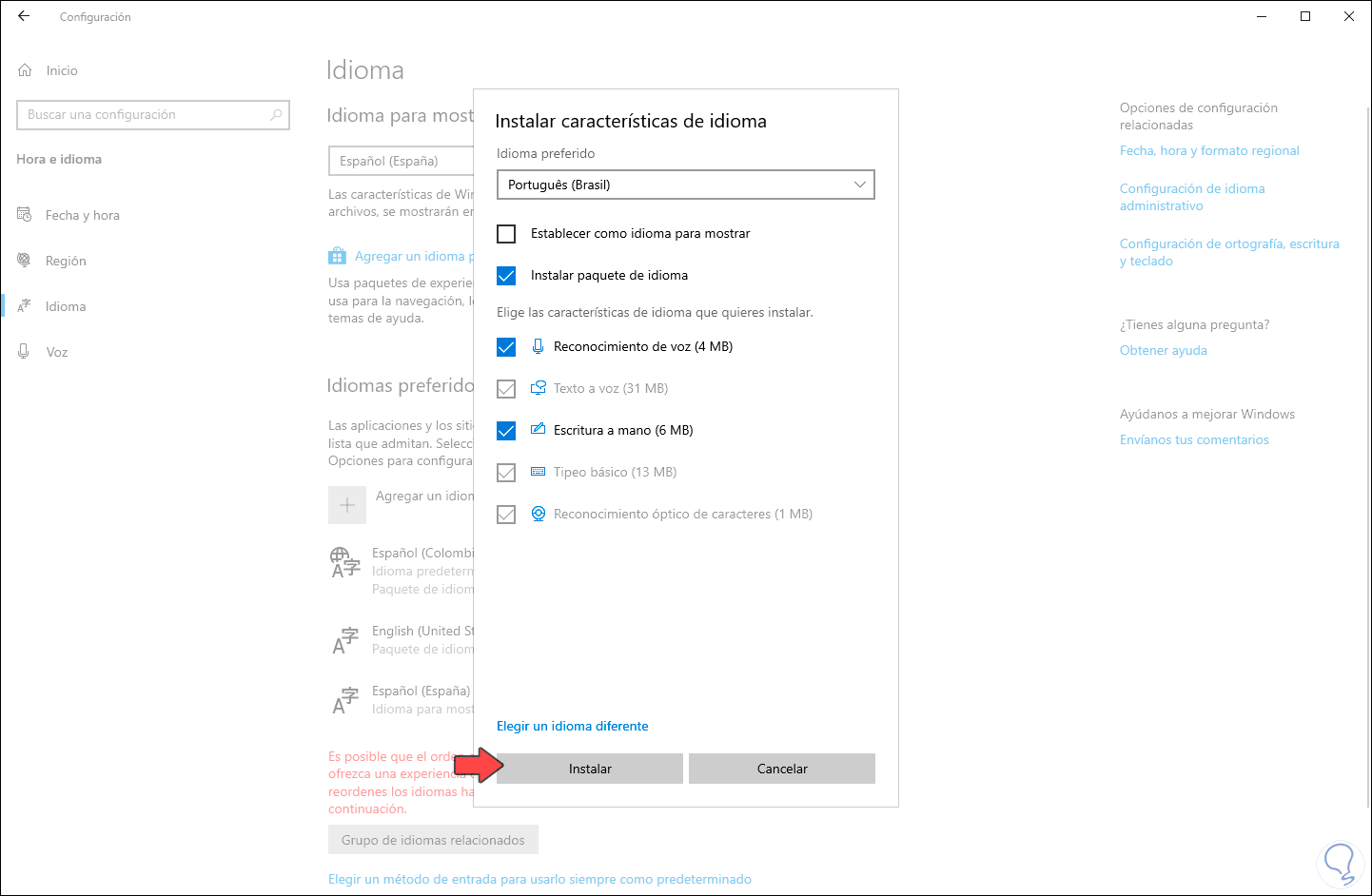Screen dimensions: 1372x896
Task: Click the Agregar un idioma store link
Action: coord(414,256)
